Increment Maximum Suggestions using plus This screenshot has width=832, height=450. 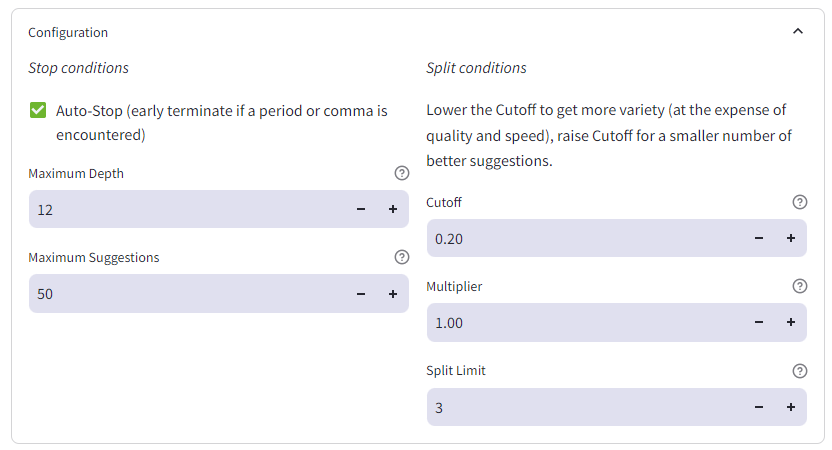[x=393, y=294]
